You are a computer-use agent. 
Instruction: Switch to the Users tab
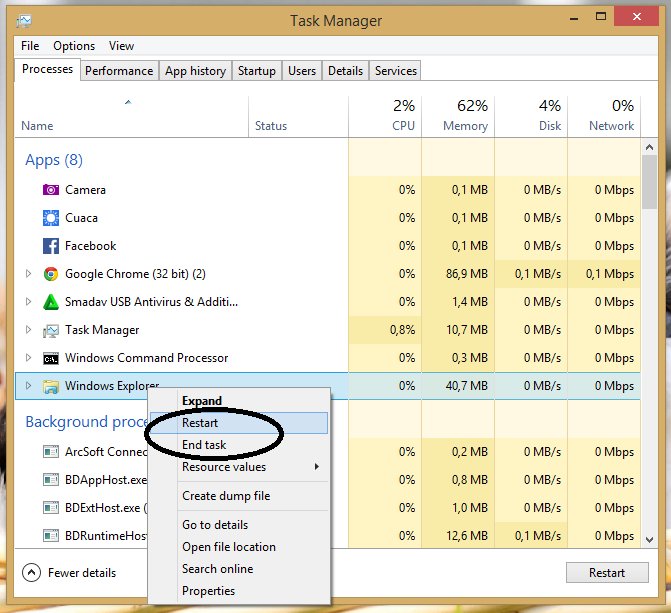(302, 71)
